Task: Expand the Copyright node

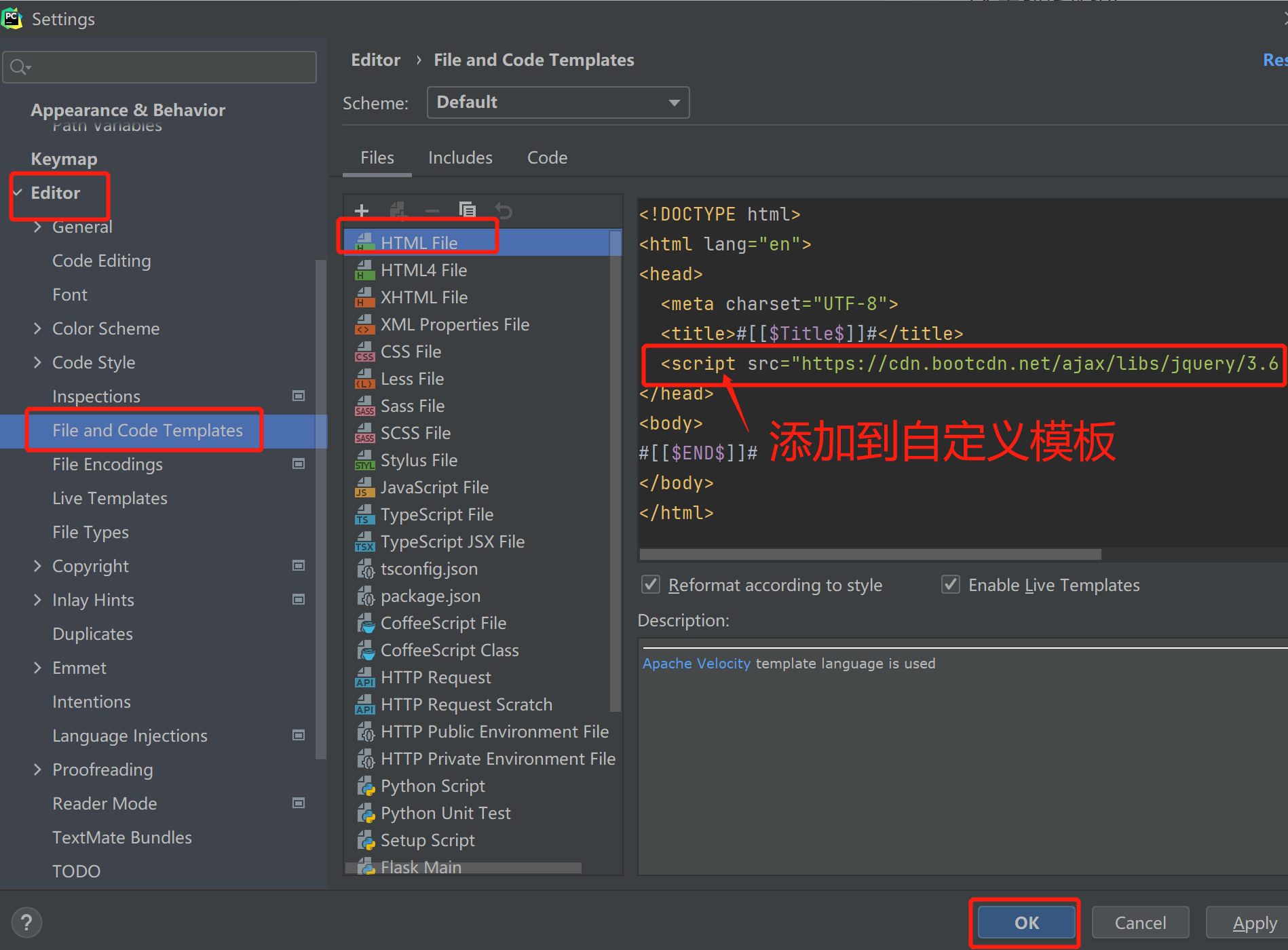Action: click(37, 566)
